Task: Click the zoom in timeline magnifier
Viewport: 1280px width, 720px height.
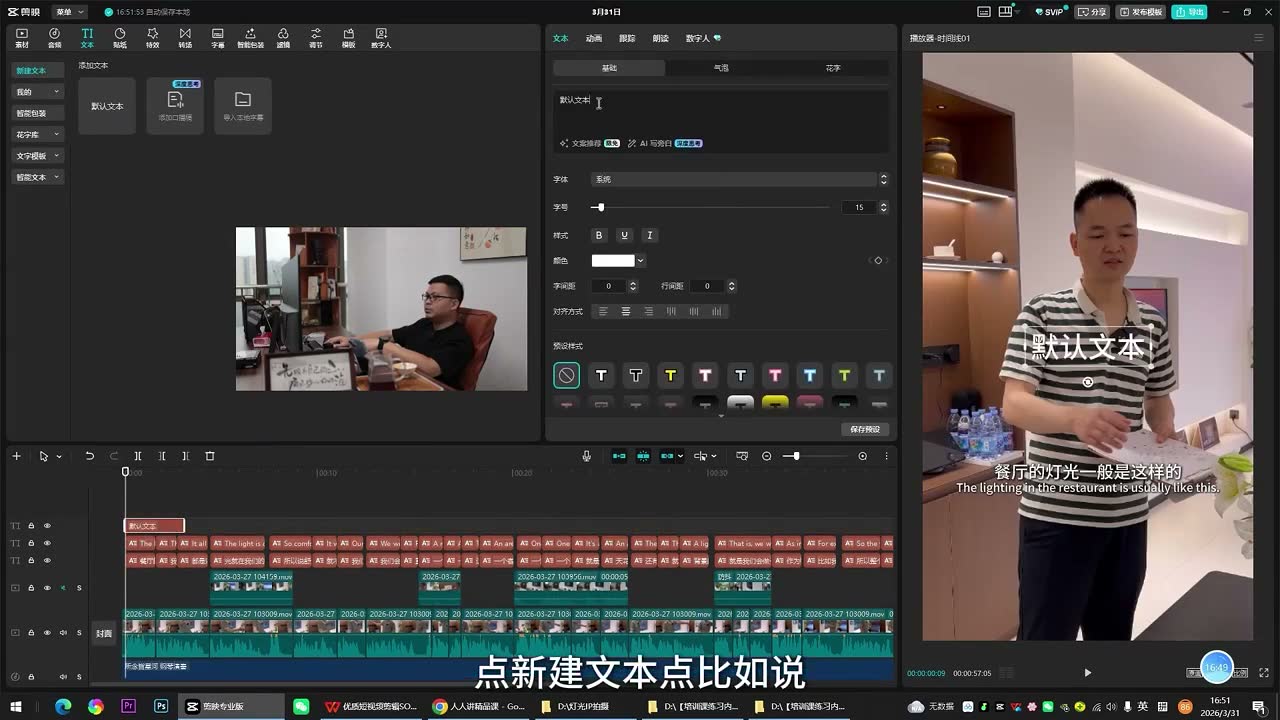Action: [863, 456]
